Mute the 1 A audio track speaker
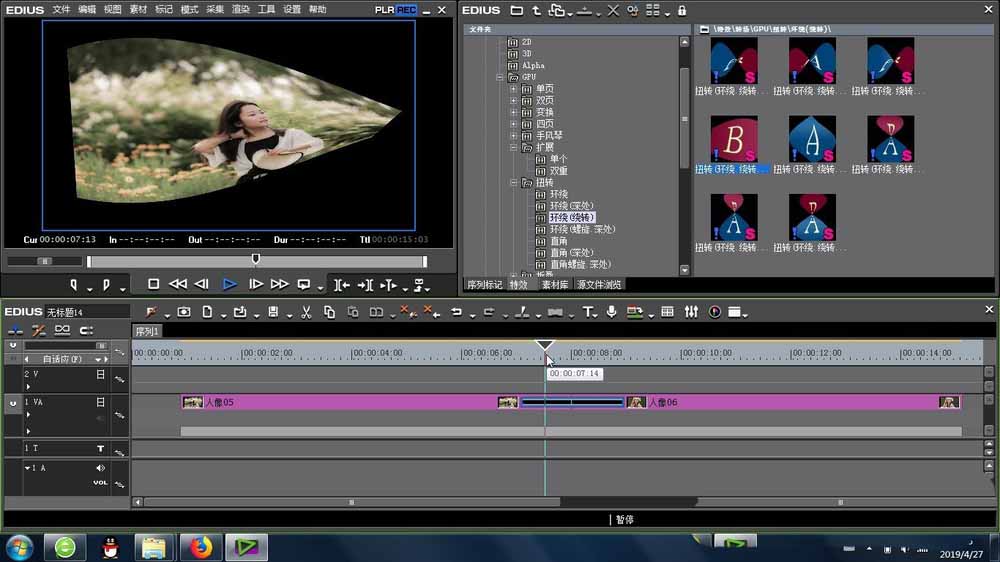Viewport: 1000px width, 562px height. click(100, 468)
